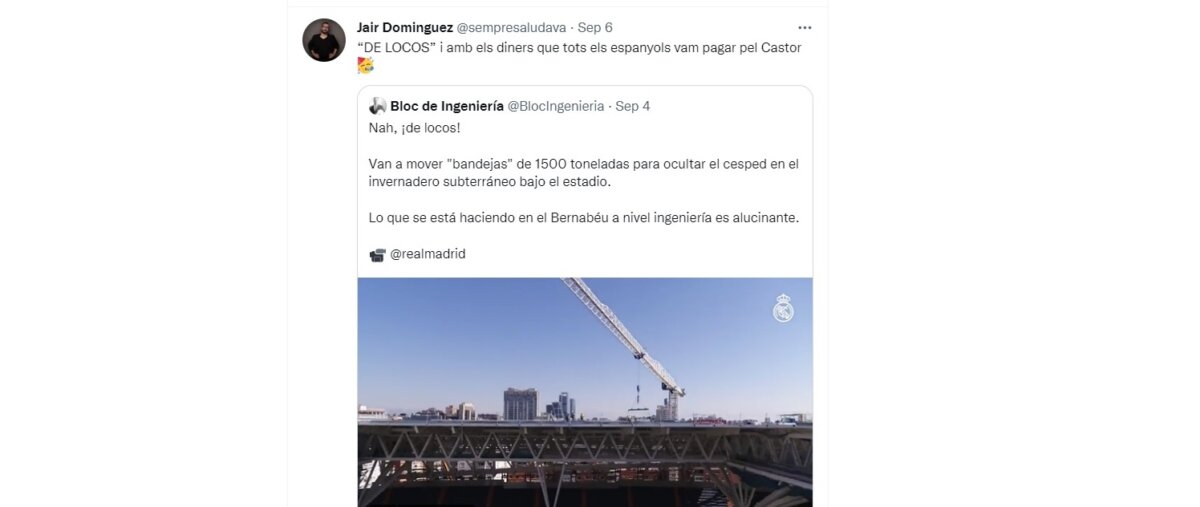Click the Real Madrid crest watermark in video
1200x507 pixels.
point(783,308)
